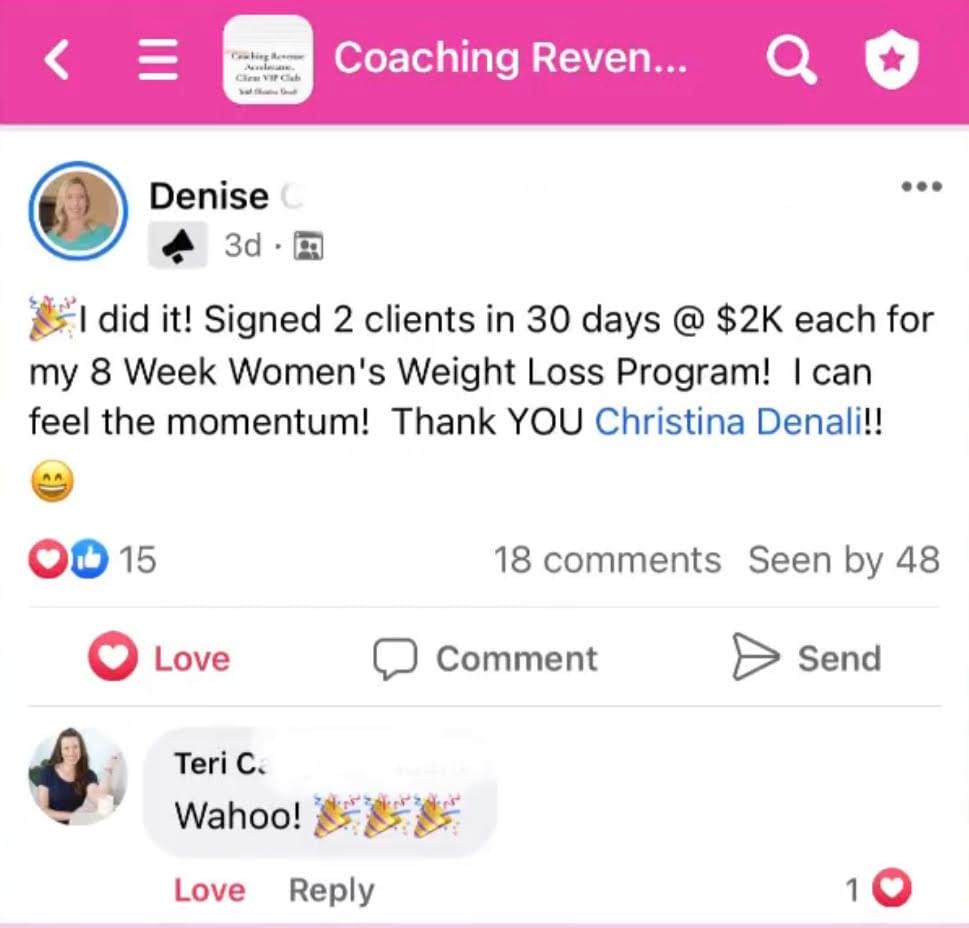The width and height of the screenshot is (969, 928).
Task: Toggle Love on Teri's comment
Action: [x=209, y=890]
